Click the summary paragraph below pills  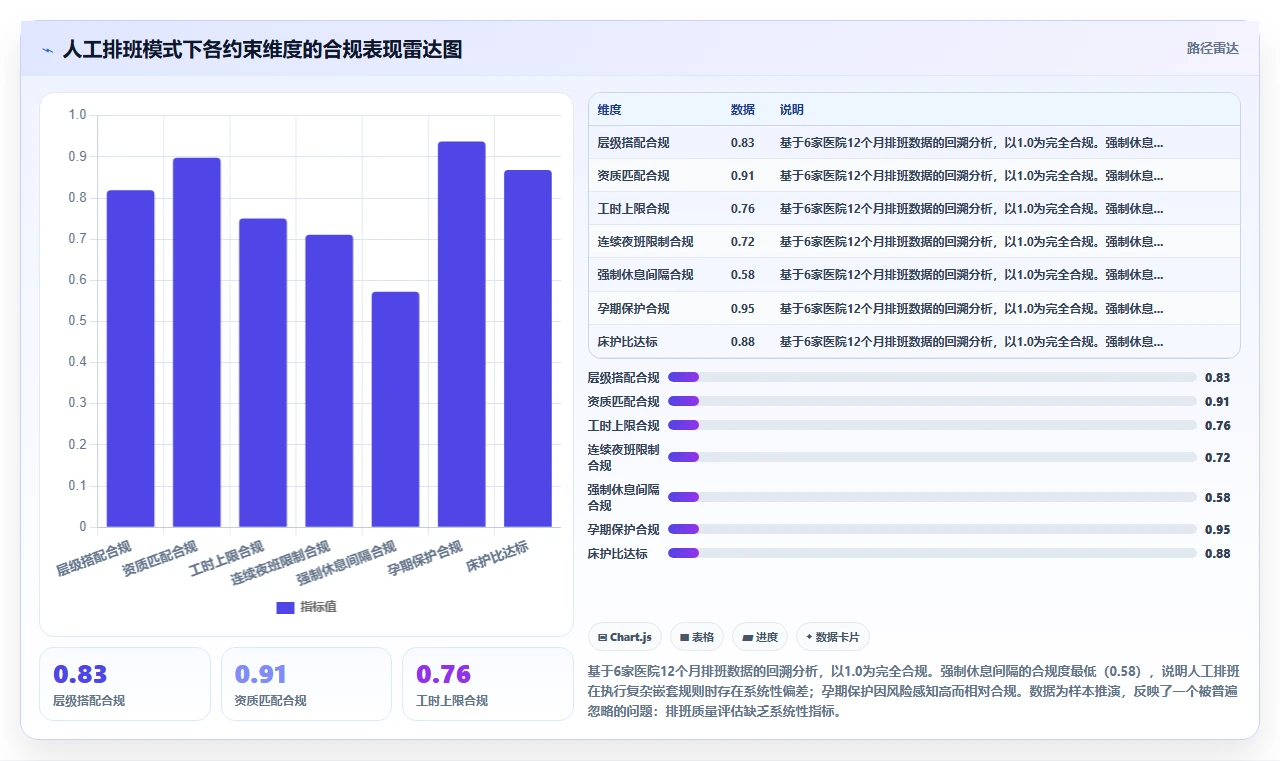914,691
